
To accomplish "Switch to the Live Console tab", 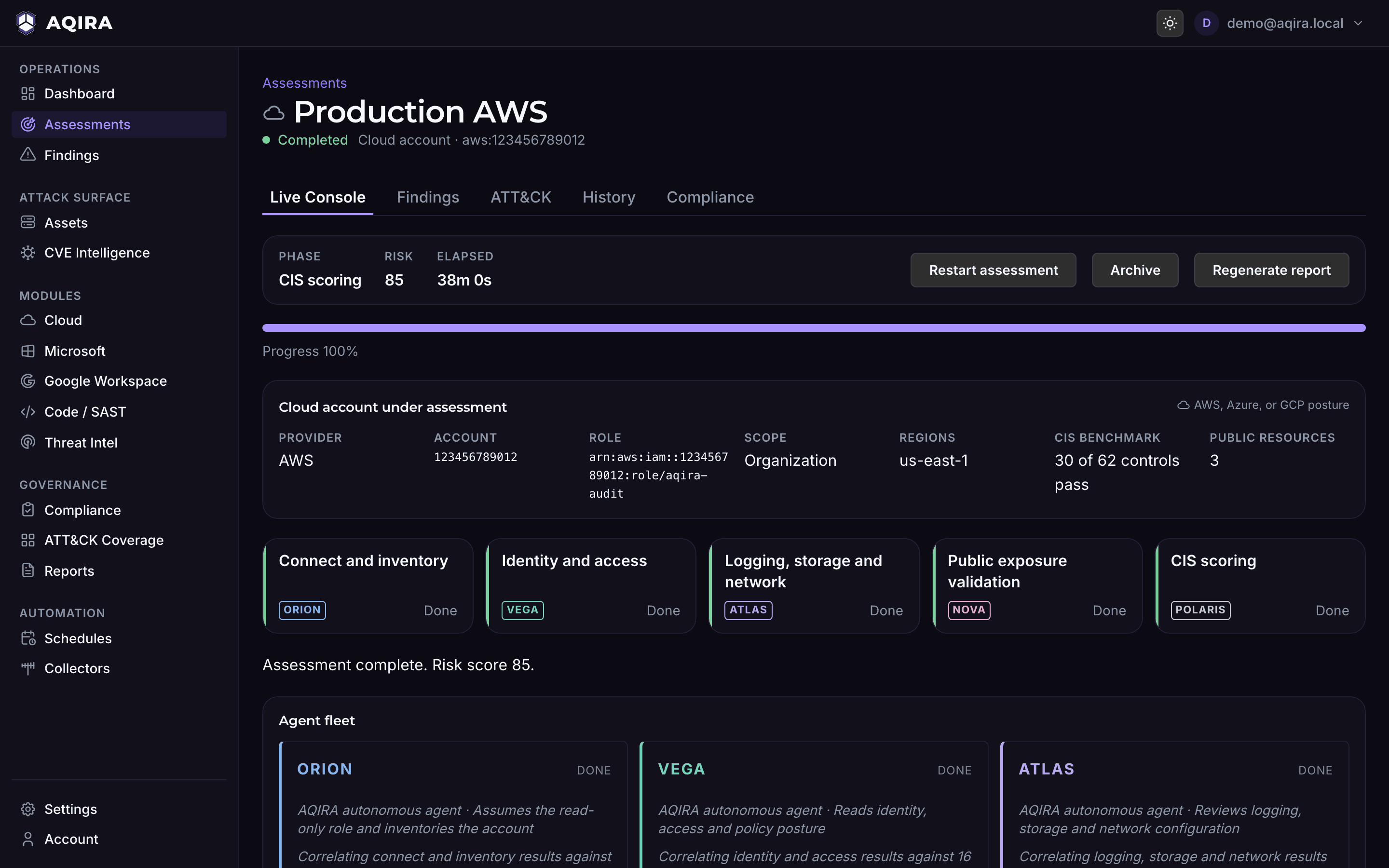I will 317,198.
